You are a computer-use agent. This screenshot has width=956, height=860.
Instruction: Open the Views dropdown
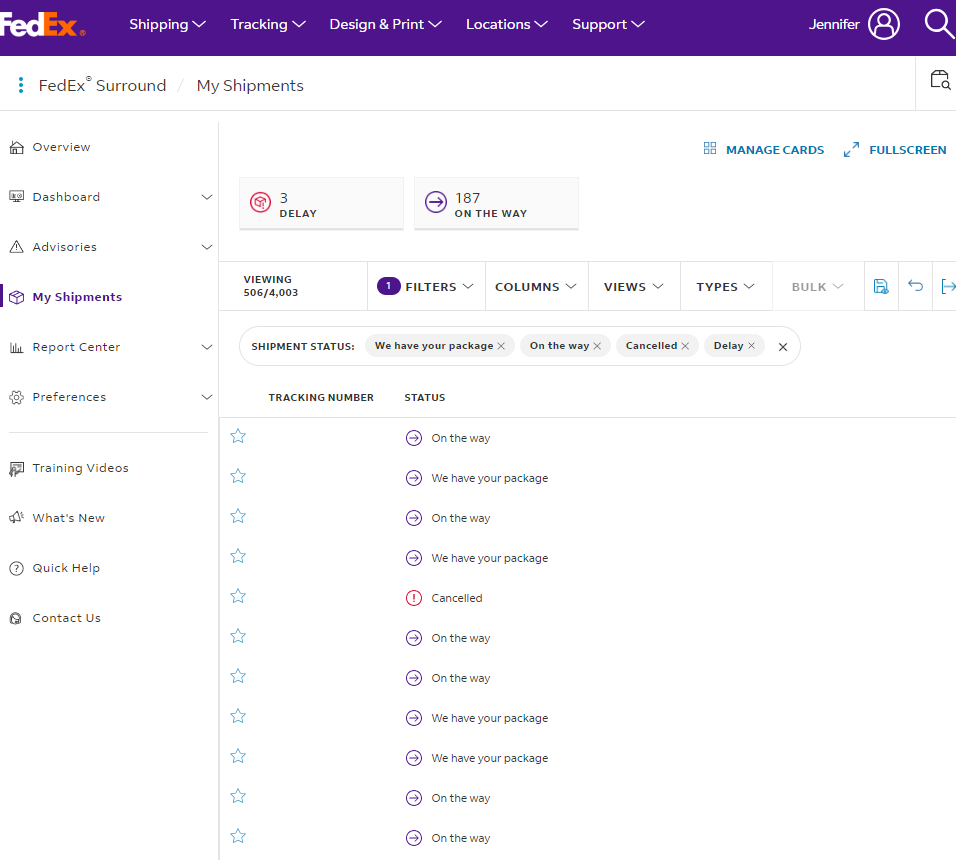pos(634,286)
